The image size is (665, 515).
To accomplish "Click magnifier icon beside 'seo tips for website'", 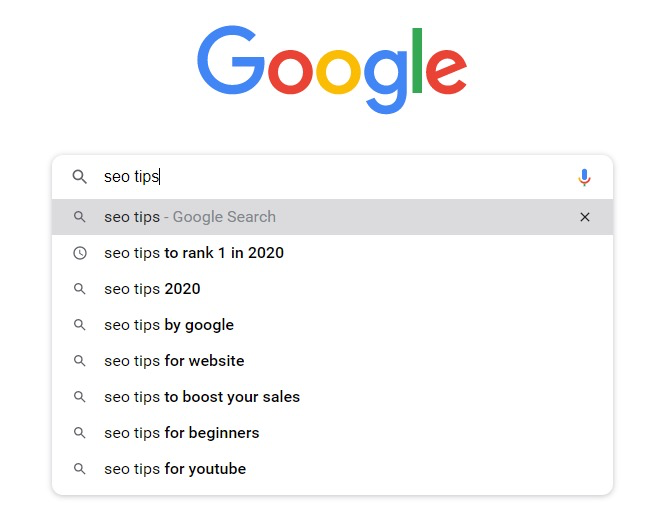I will click(x=79, y=361).
